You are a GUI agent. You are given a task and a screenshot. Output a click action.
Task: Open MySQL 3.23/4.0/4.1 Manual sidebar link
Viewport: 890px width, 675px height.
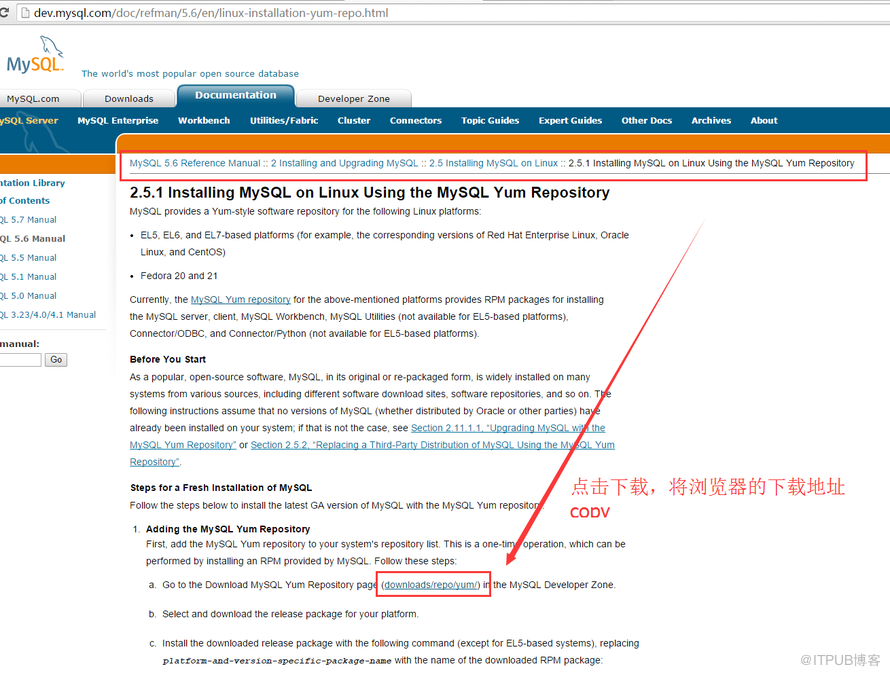(x=48, y=315)
